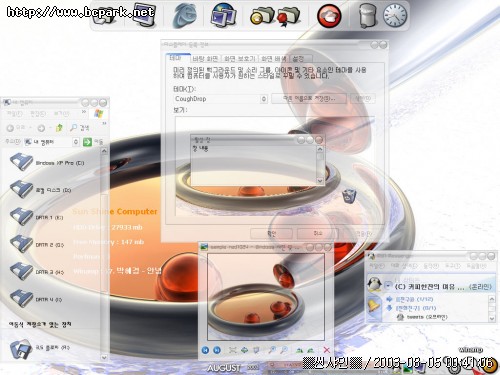The width and height of the screenshot is (500, 375).
Task: Open 편집(E) menu in My Computer
Action: click(x=38, y=114)
